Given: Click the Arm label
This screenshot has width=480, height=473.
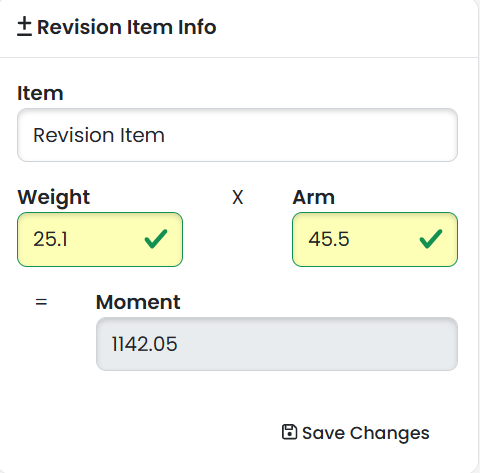Looking at the screenshot, I should 314,197.
